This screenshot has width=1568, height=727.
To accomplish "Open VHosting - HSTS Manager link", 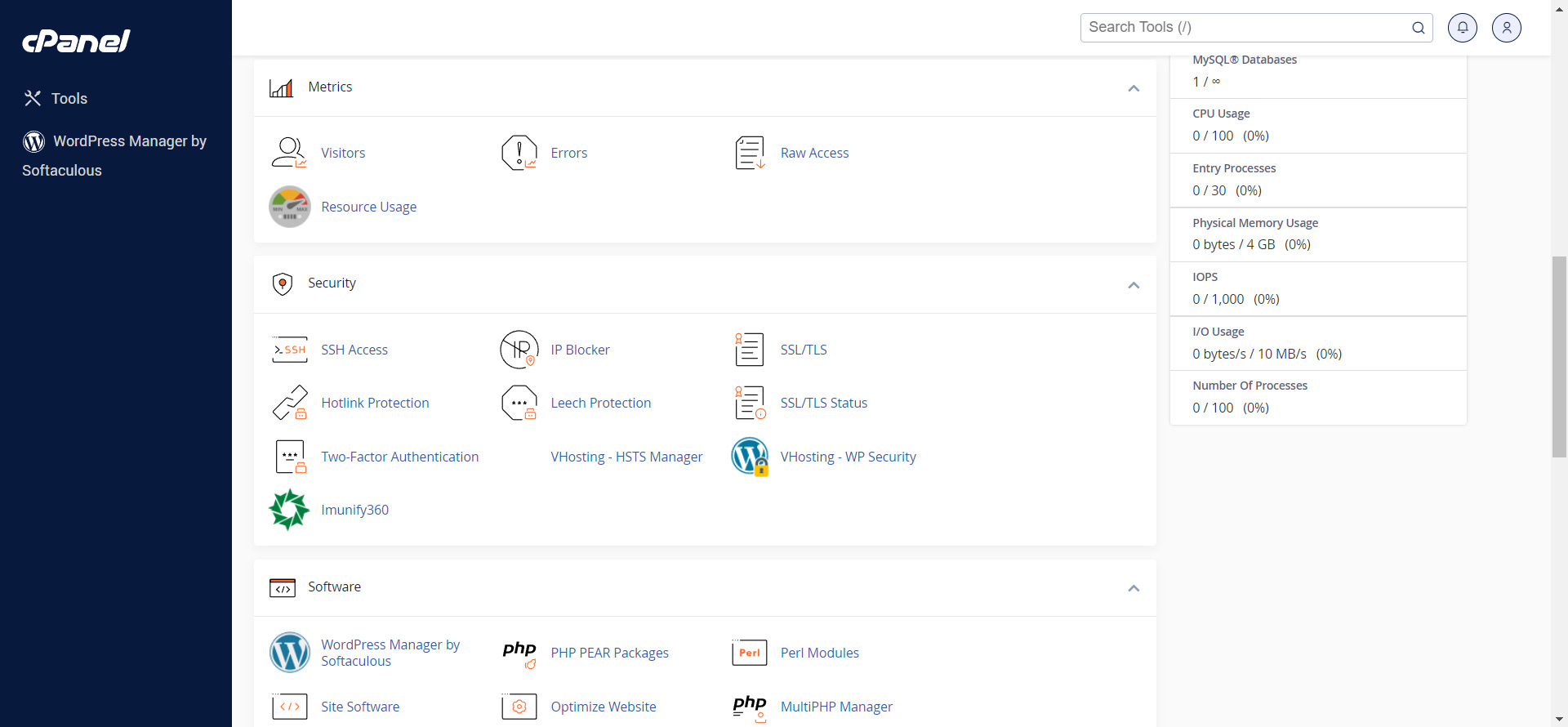I will [x=626, y=457].
